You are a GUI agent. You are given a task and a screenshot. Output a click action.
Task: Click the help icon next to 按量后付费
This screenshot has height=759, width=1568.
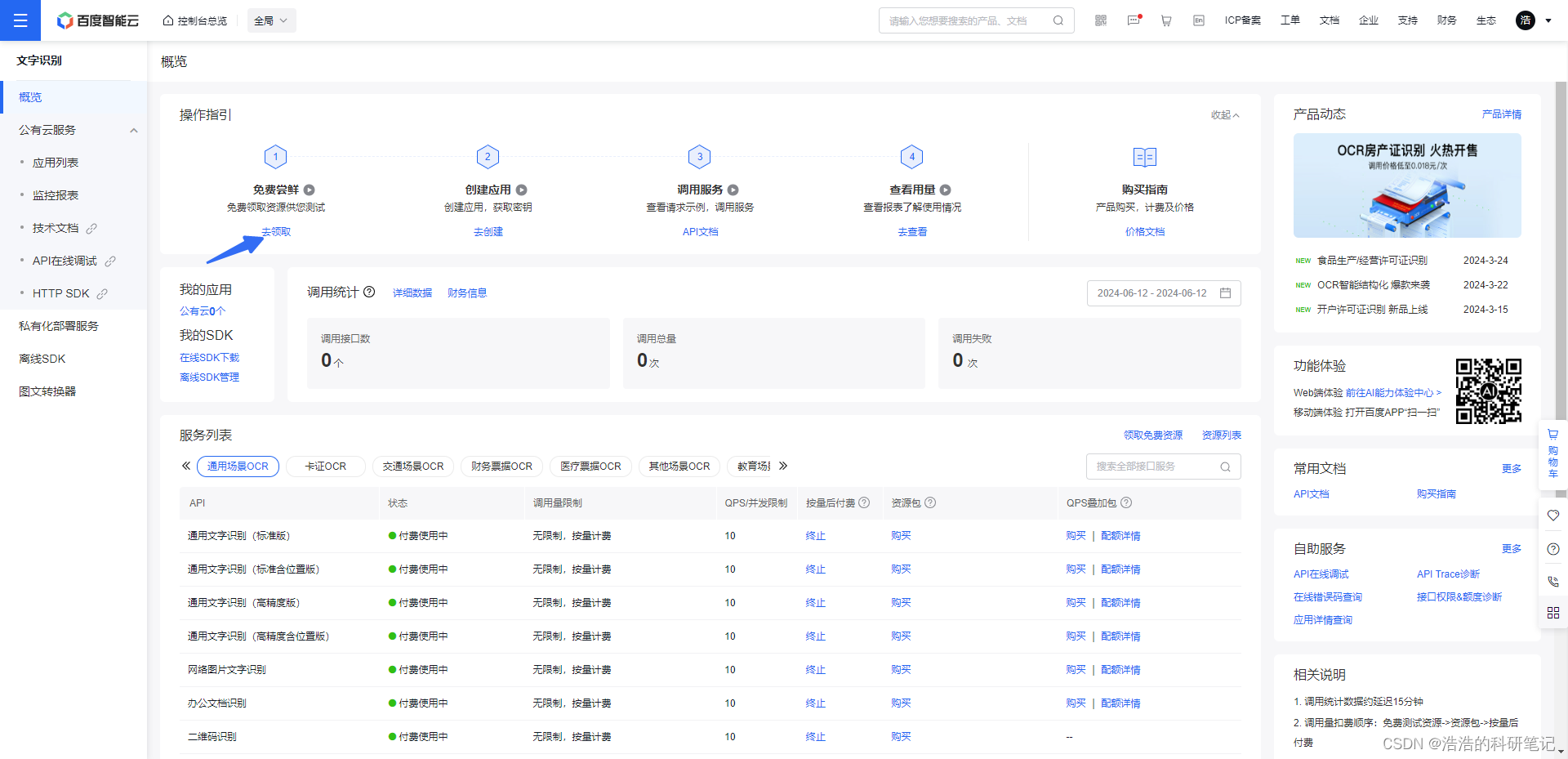pyautogui.click(x=864, y=502)
